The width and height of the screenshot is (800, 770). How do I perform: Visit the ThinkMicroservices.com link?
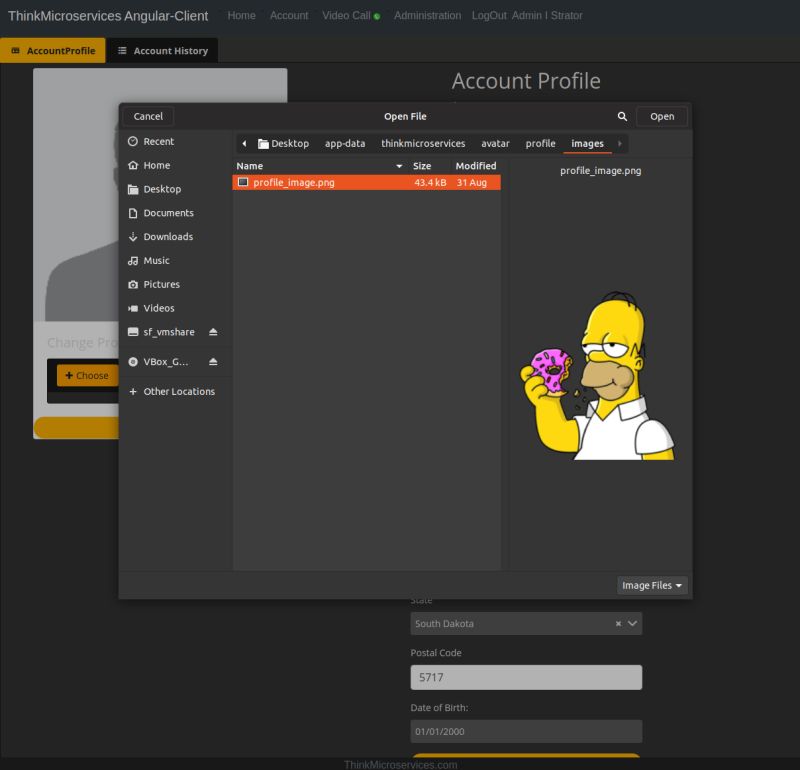coord(400,760)
